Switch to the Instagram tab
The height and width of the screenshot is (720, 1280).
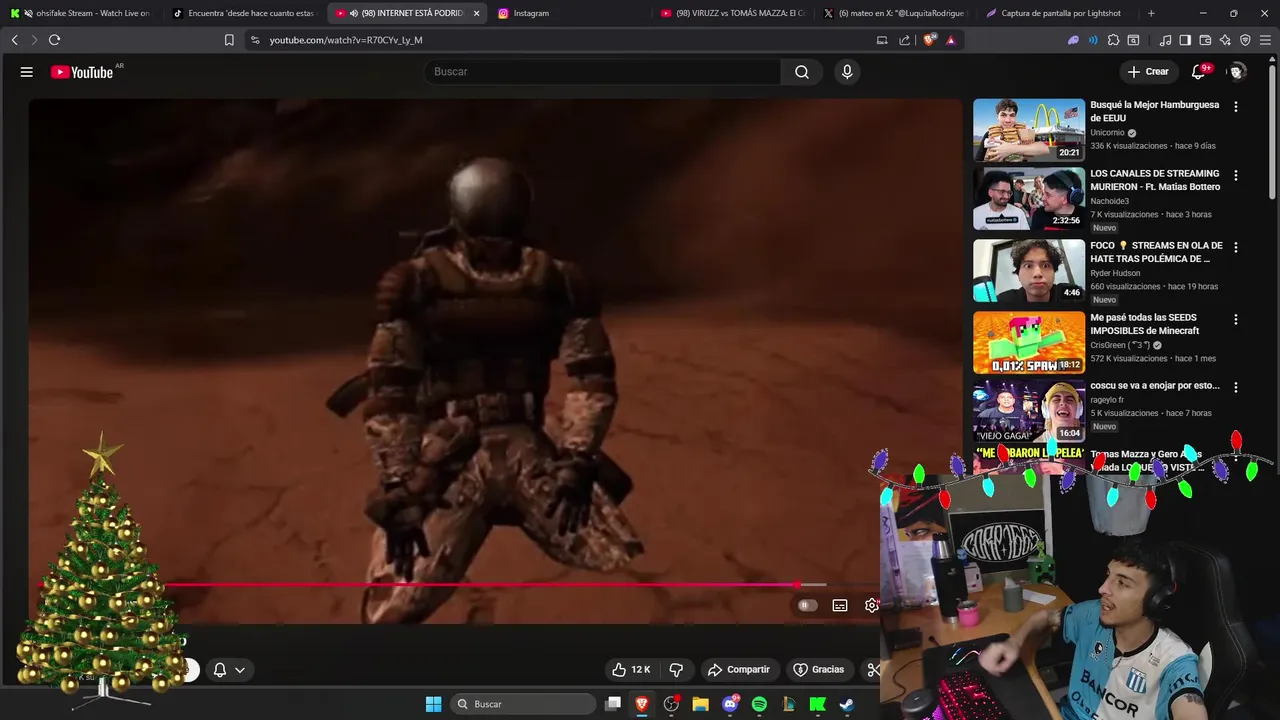click(571, 13)
